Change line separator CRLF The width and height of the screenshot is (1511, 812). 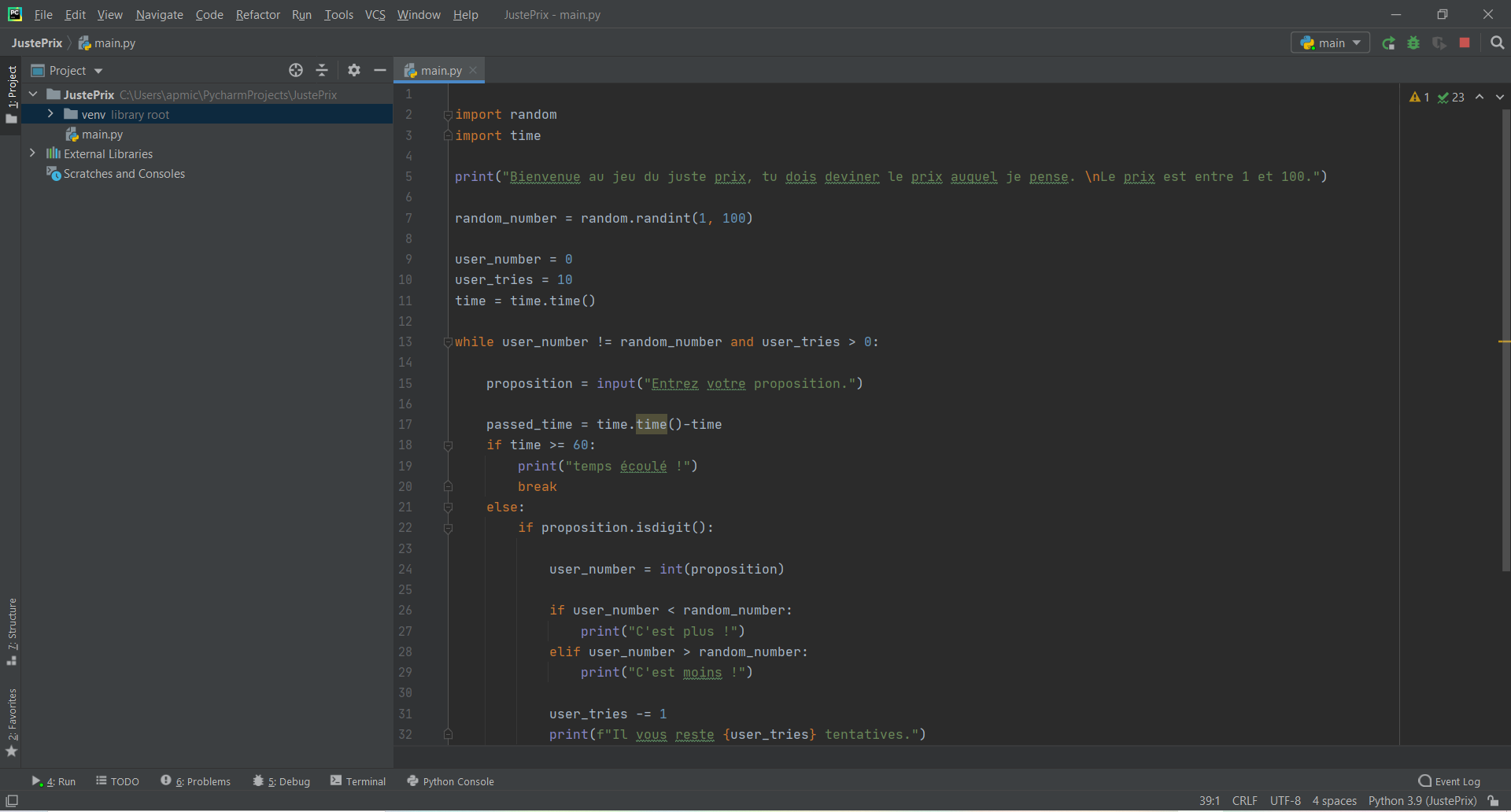pyautogui.click(x=1245, y=801)
